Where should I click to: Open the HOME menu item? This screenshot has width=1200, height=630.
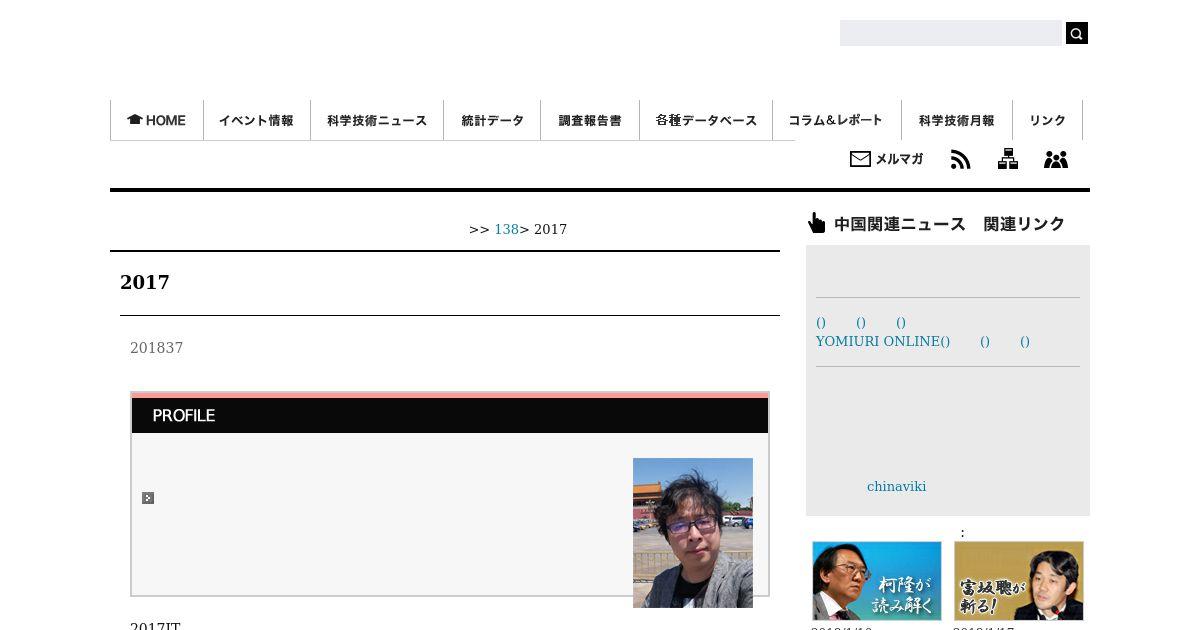(x=157, y=120)
